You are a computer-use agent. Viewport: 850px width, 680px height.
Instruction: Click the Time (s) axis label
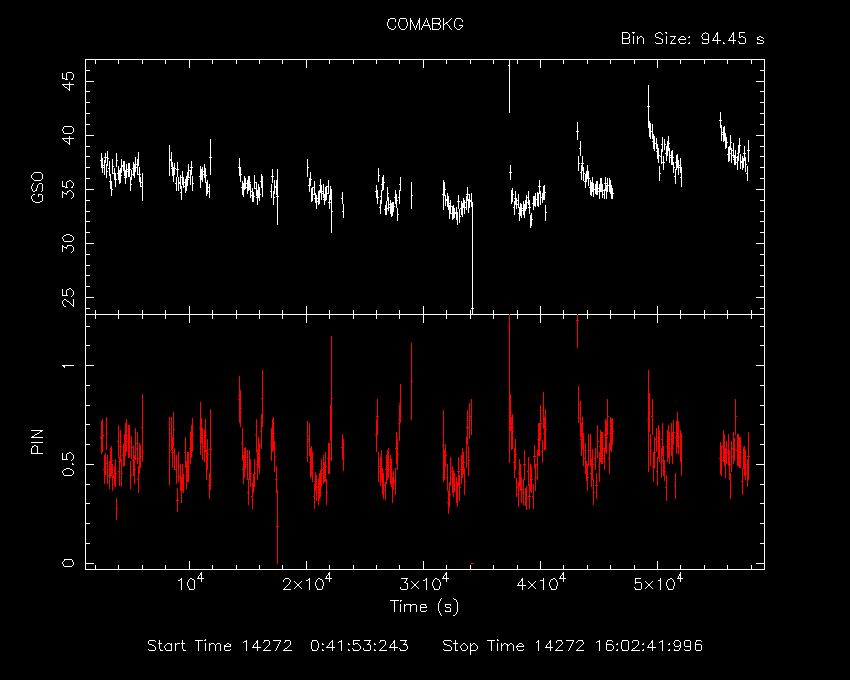424,606
